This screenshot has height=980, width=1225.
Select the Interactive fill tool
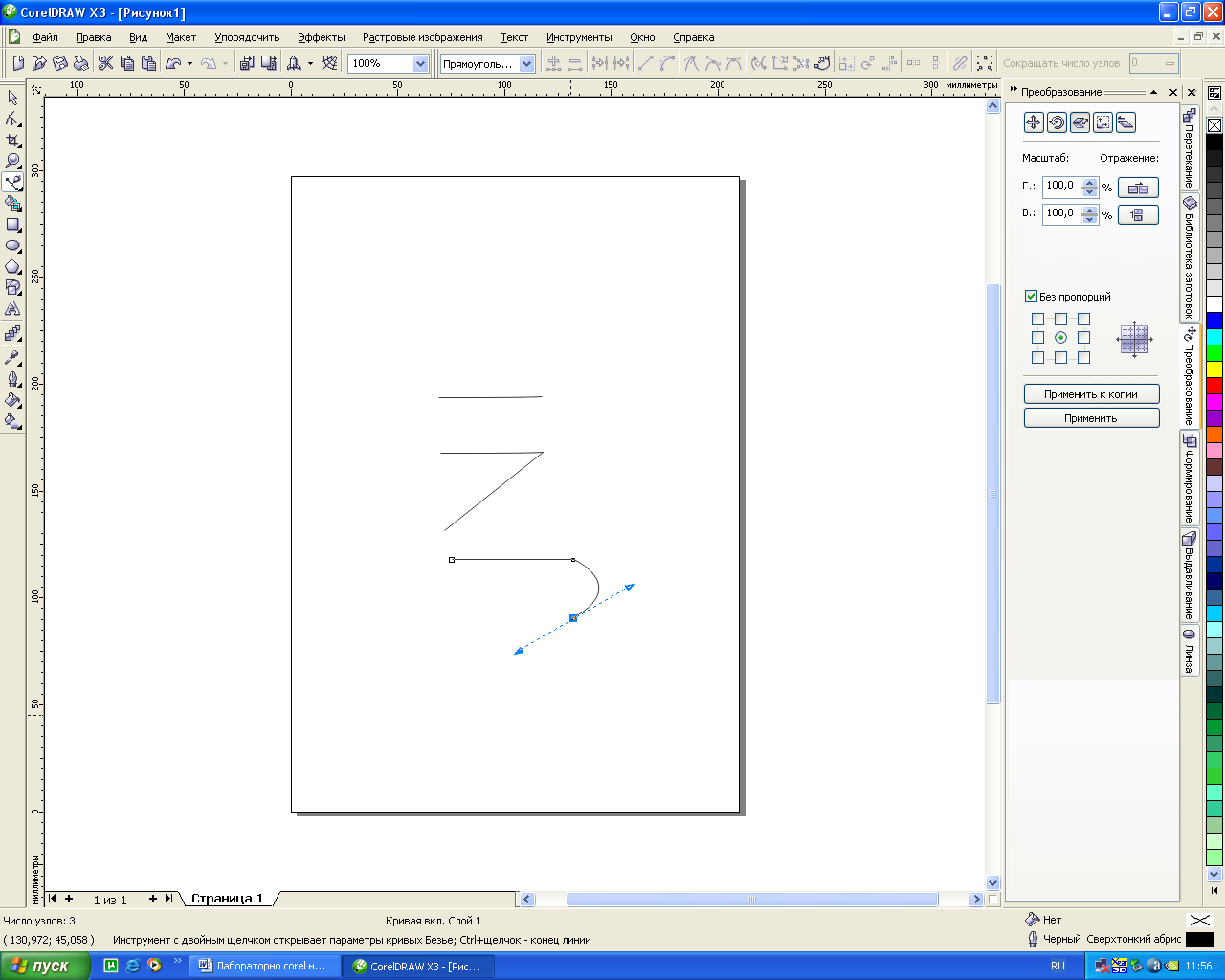[x=12, y=420]
